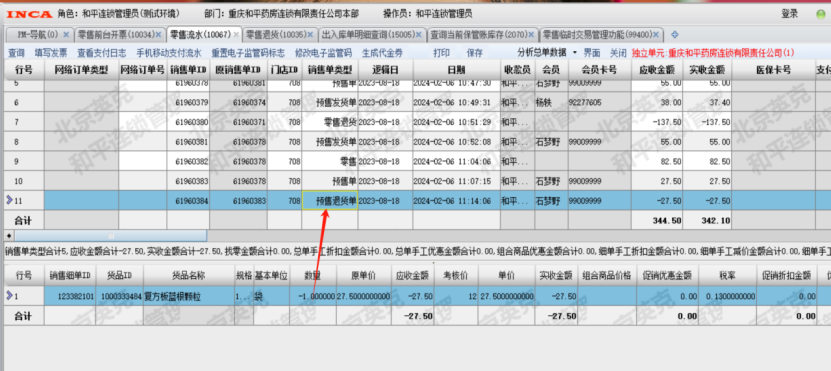Click the detail row 1 arrow marker
The height and width of the screenshot is (371, 831).
coord(9,296)
